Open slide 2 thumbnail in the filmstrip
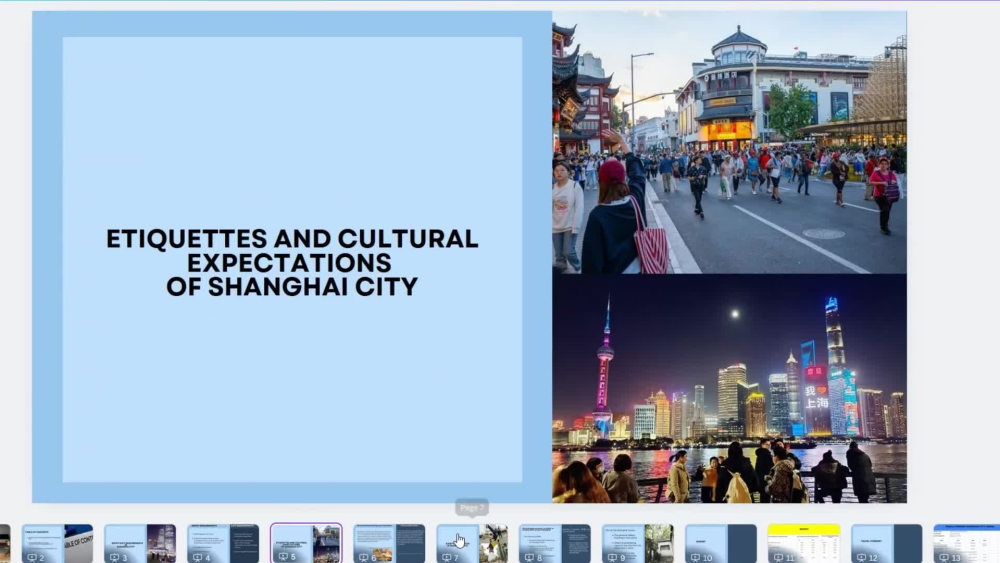The height and width of the screenshot is (563, 1000). tap(57, 543)
